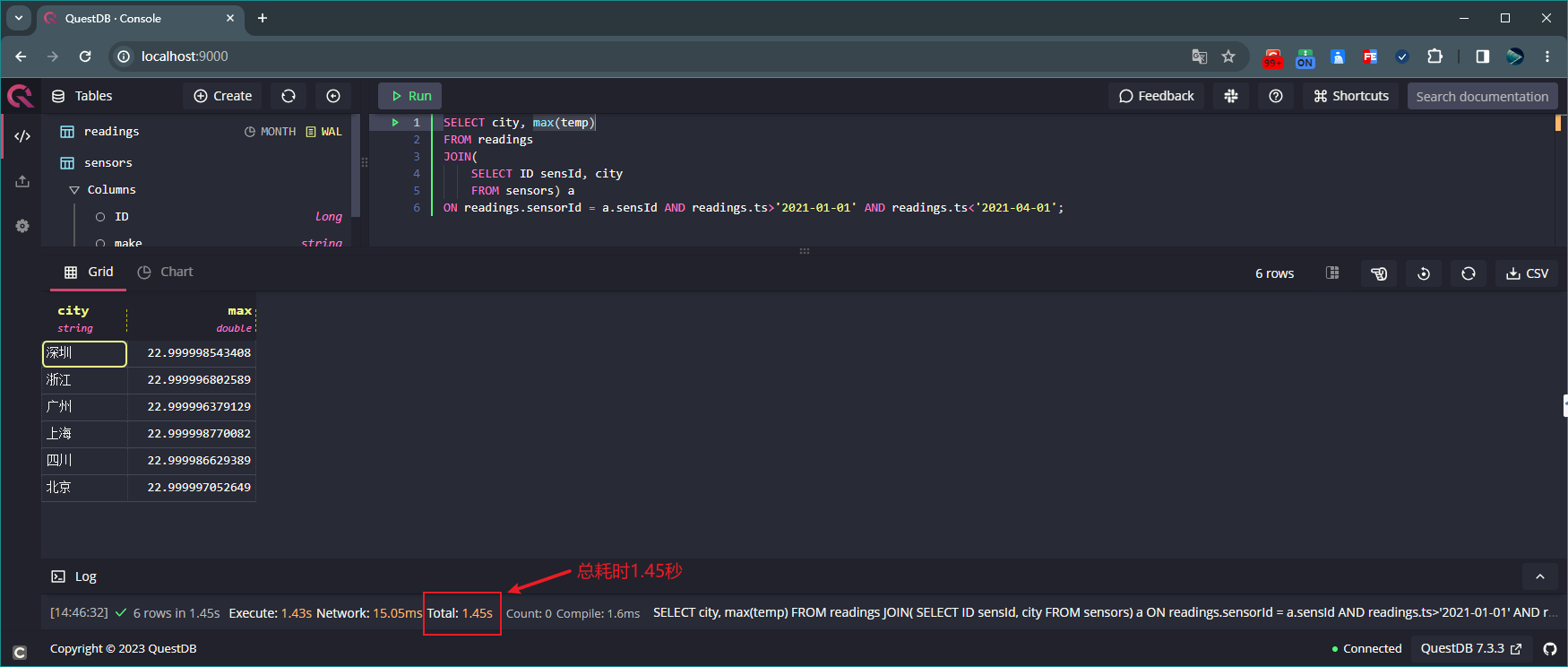Select the Grid tab
This screenshot has width=1568, height=667.
click(x=89, y=272)
